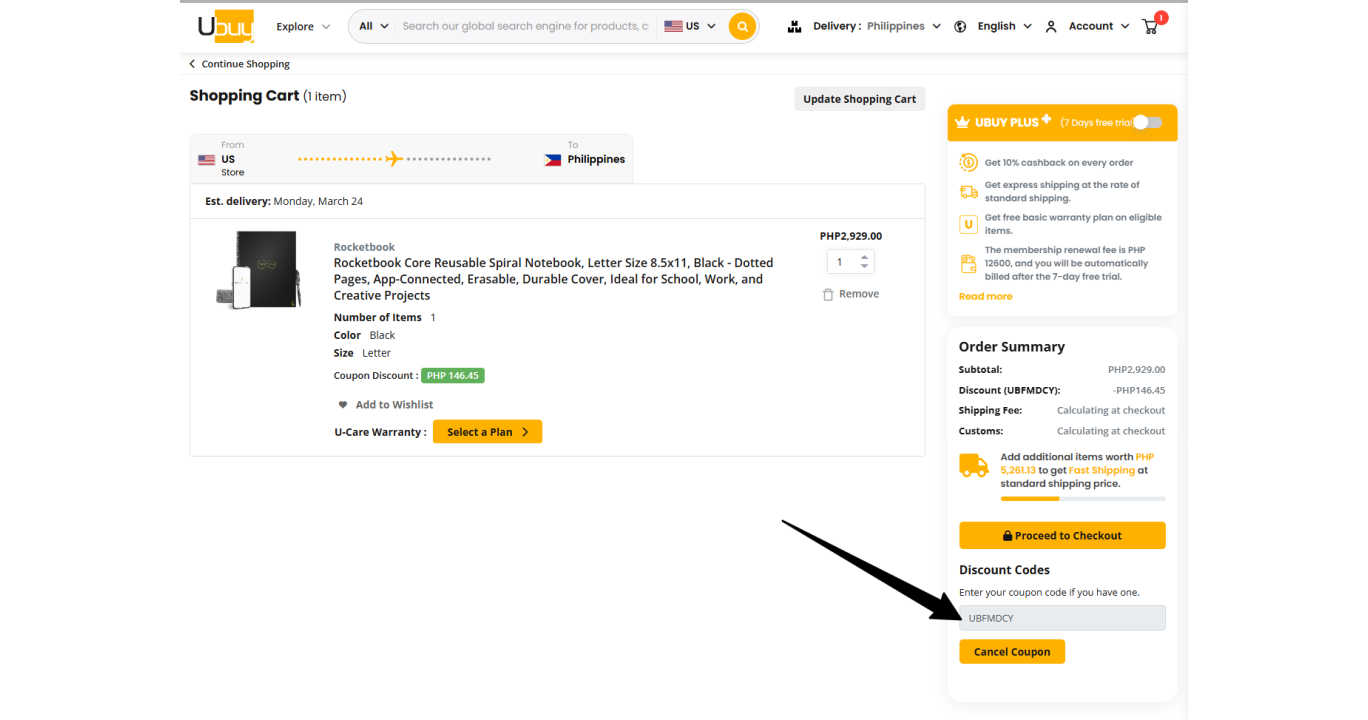1368x720 pixels.
Task: Click Select a Plan for U-Care Warranty
Action: point(487,432)
